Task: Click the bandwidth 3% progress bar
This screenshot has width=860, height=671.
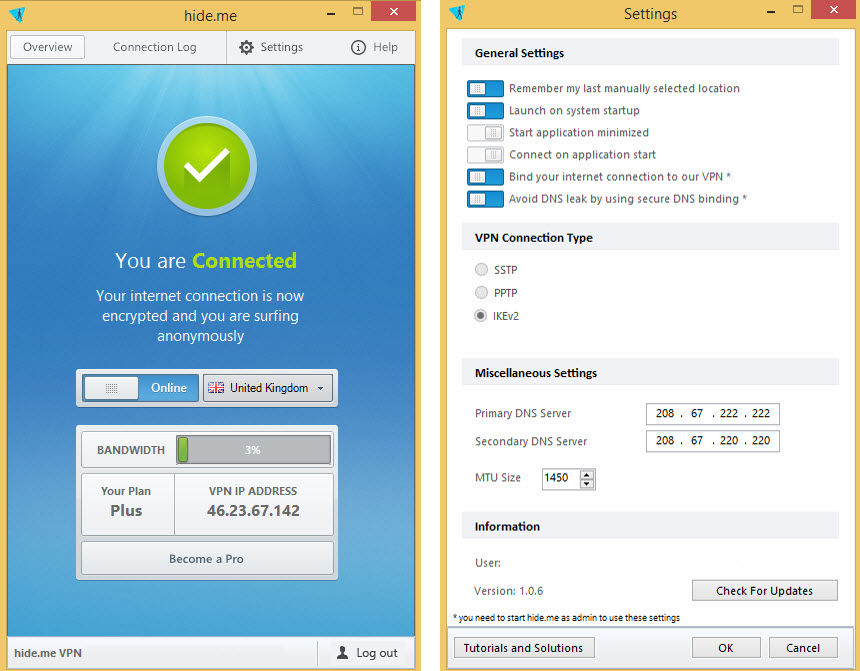Action: [x=253, y=450]
